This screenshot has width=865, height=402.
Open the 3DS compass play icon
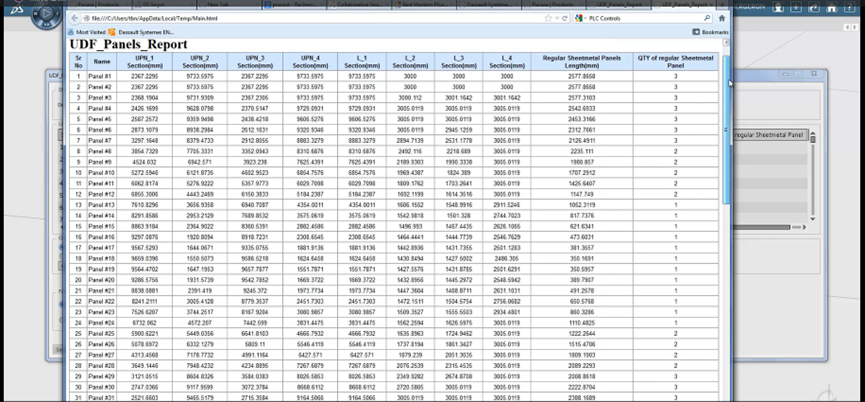click(44, 13)
